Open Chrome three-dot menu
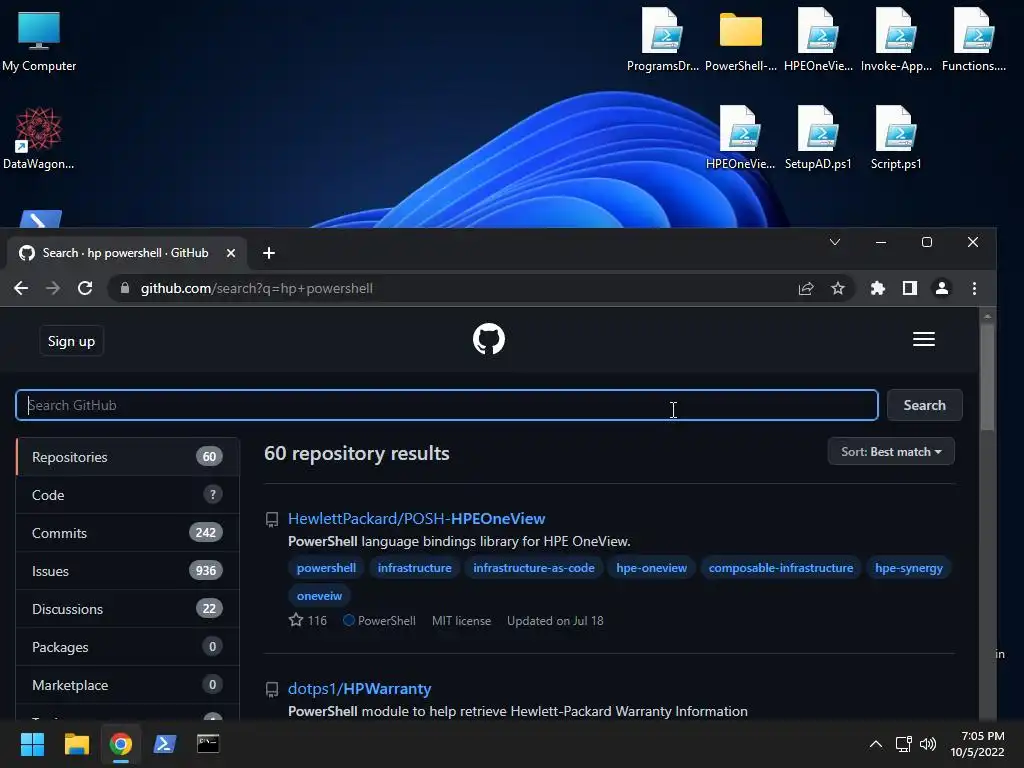The image size is (1024, 768). pyautogui.click(x=974, y=288)
